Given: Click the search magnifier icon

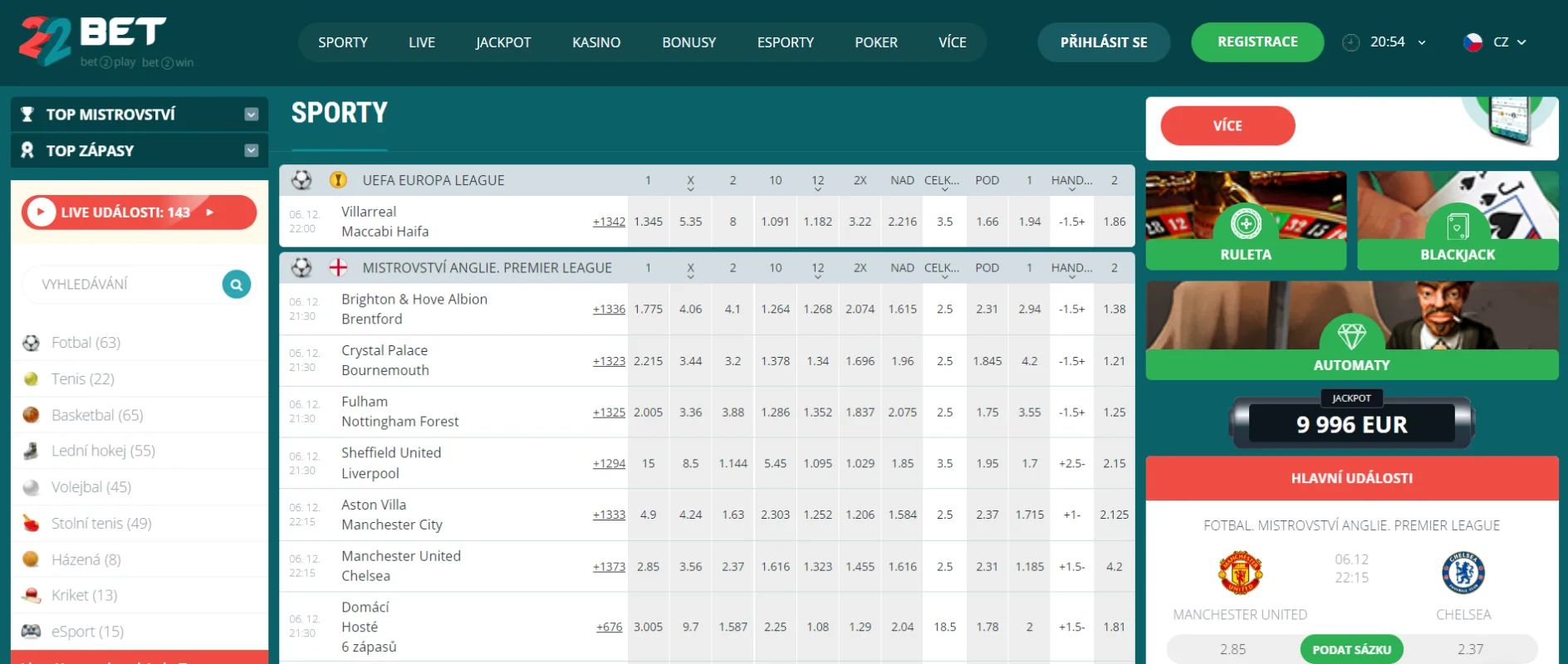Looking at the screenshot, I should pyautogui.click(x=237, y=285).
